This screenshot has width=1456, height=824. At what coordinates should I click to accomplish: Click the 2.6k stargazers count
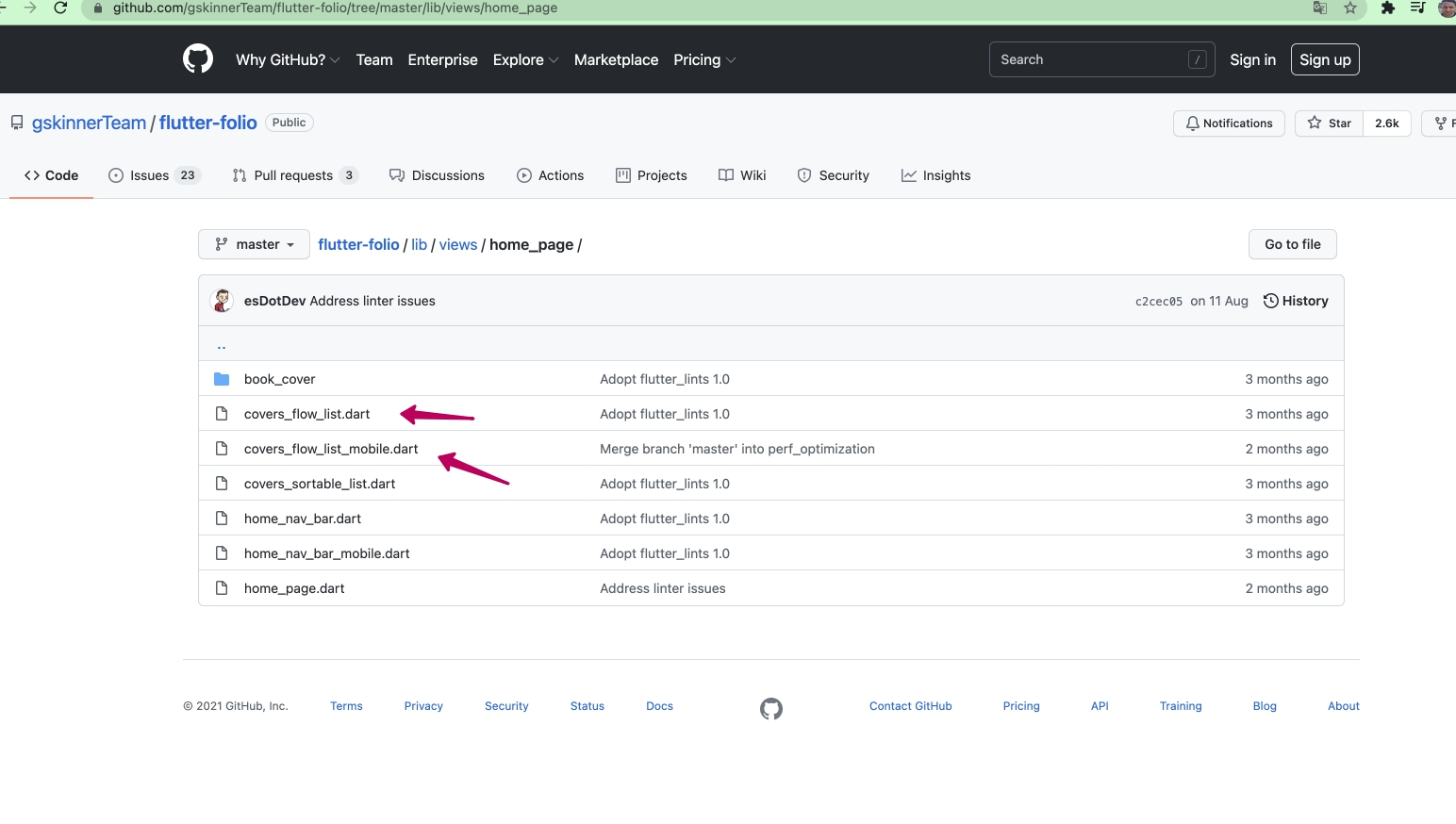click(1387, 124)
